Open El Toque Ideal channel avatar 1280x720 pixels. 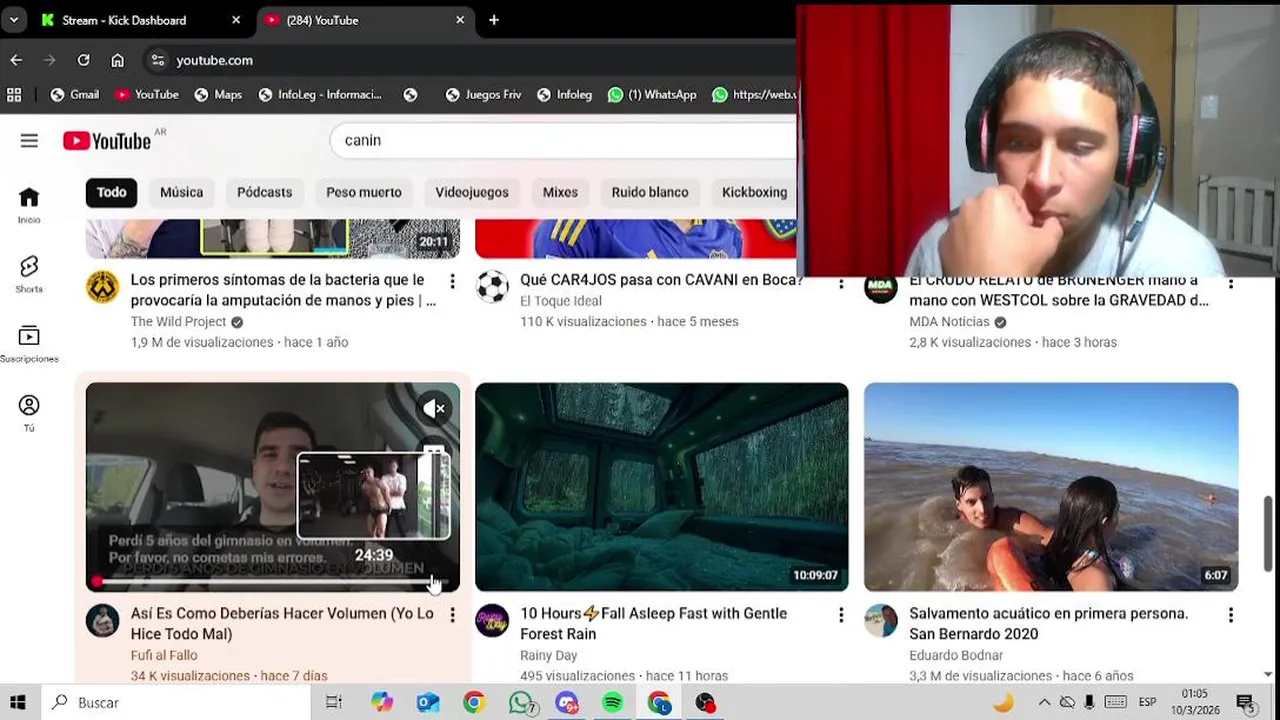pyautogui.click(x=492, y=287)
